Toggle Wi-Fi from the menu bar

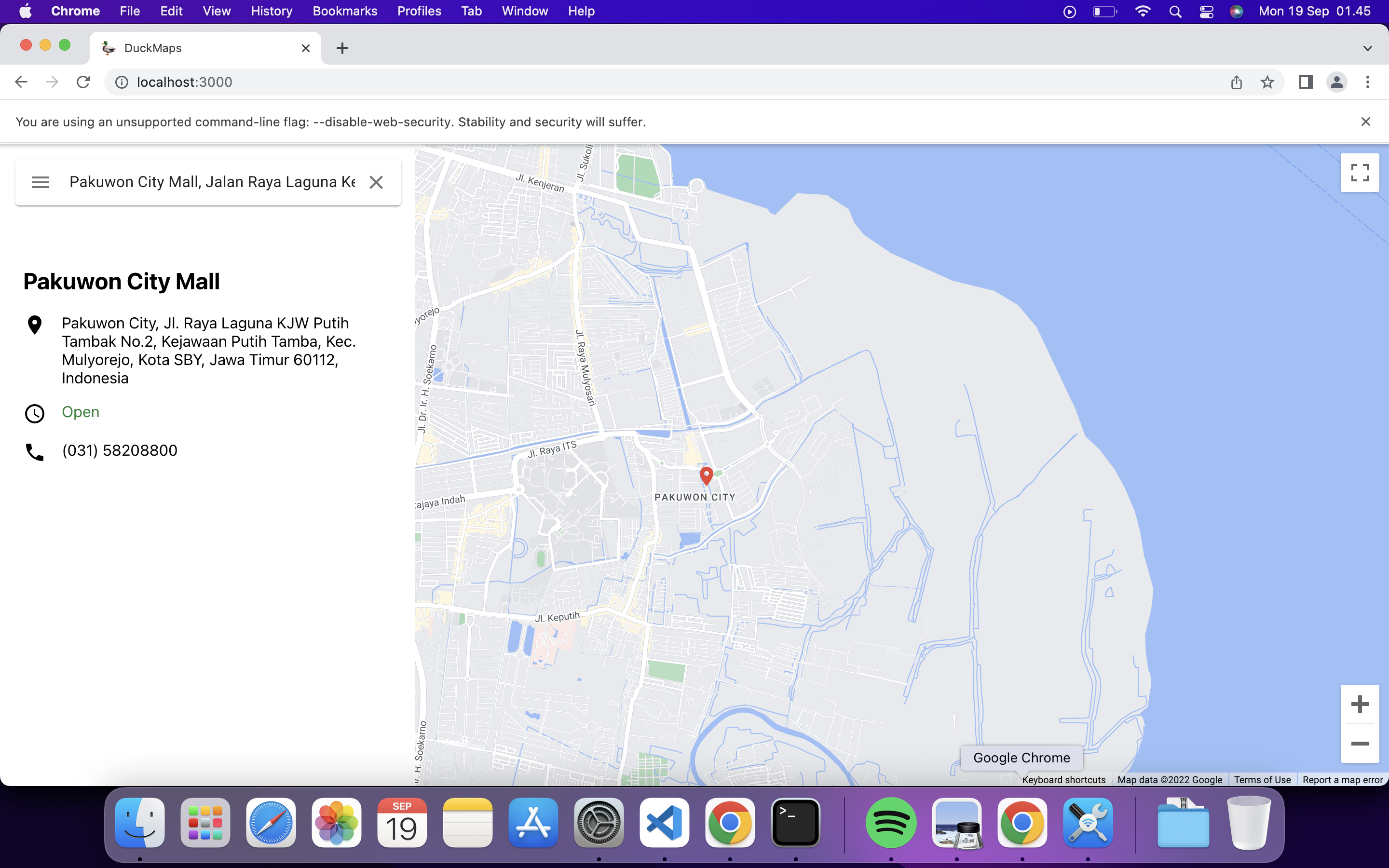click(1143, 11)
